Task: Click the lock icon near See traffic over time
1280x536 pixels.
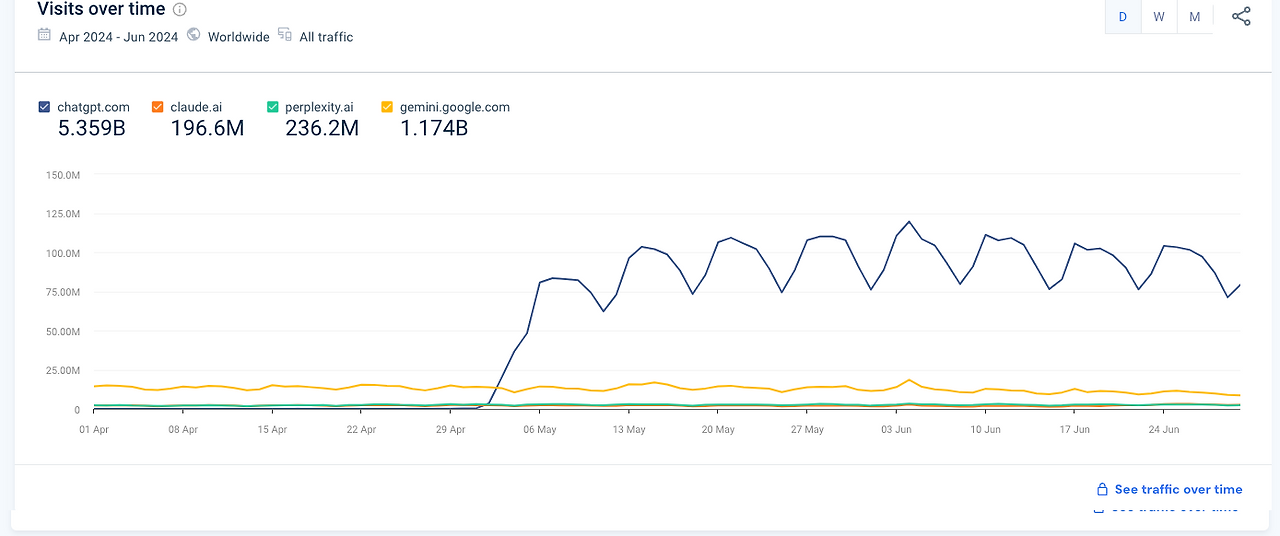Action: [1102, 490]
